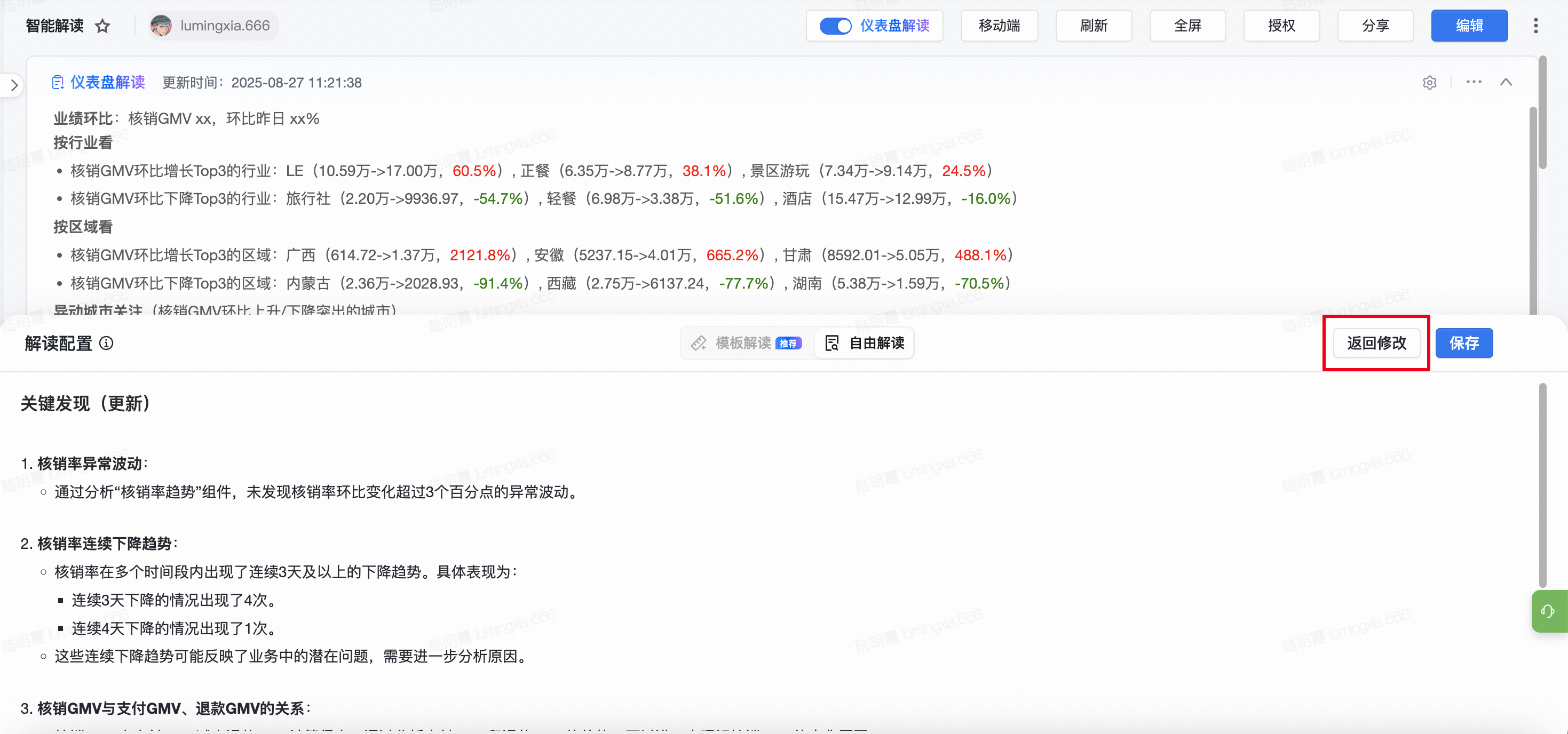Open the panel three-dot more options
This screenshot has width=1568, height=734.
point(1474,82)
